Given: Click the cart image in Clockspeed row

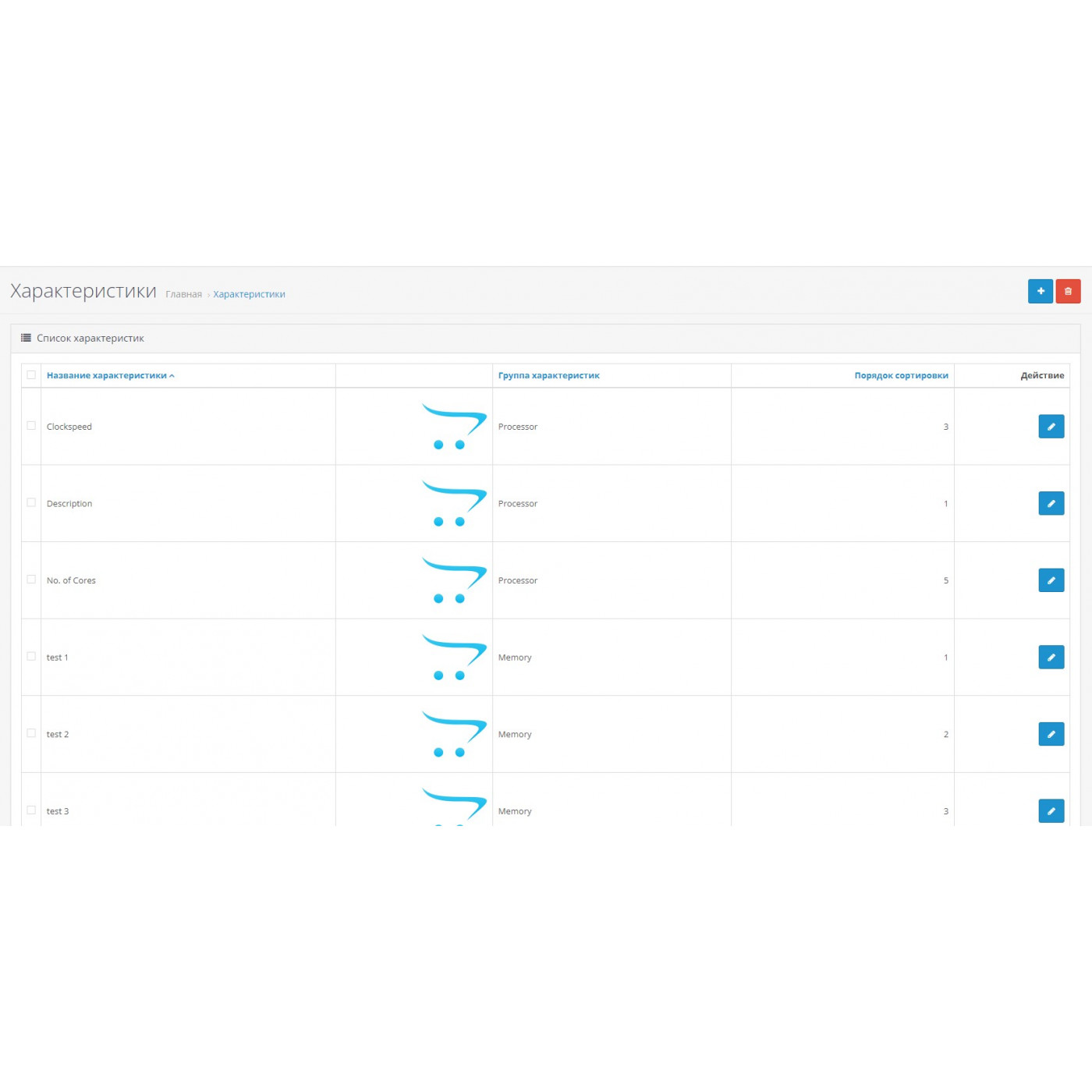Looking at the screenshot, I should (453, 426).
